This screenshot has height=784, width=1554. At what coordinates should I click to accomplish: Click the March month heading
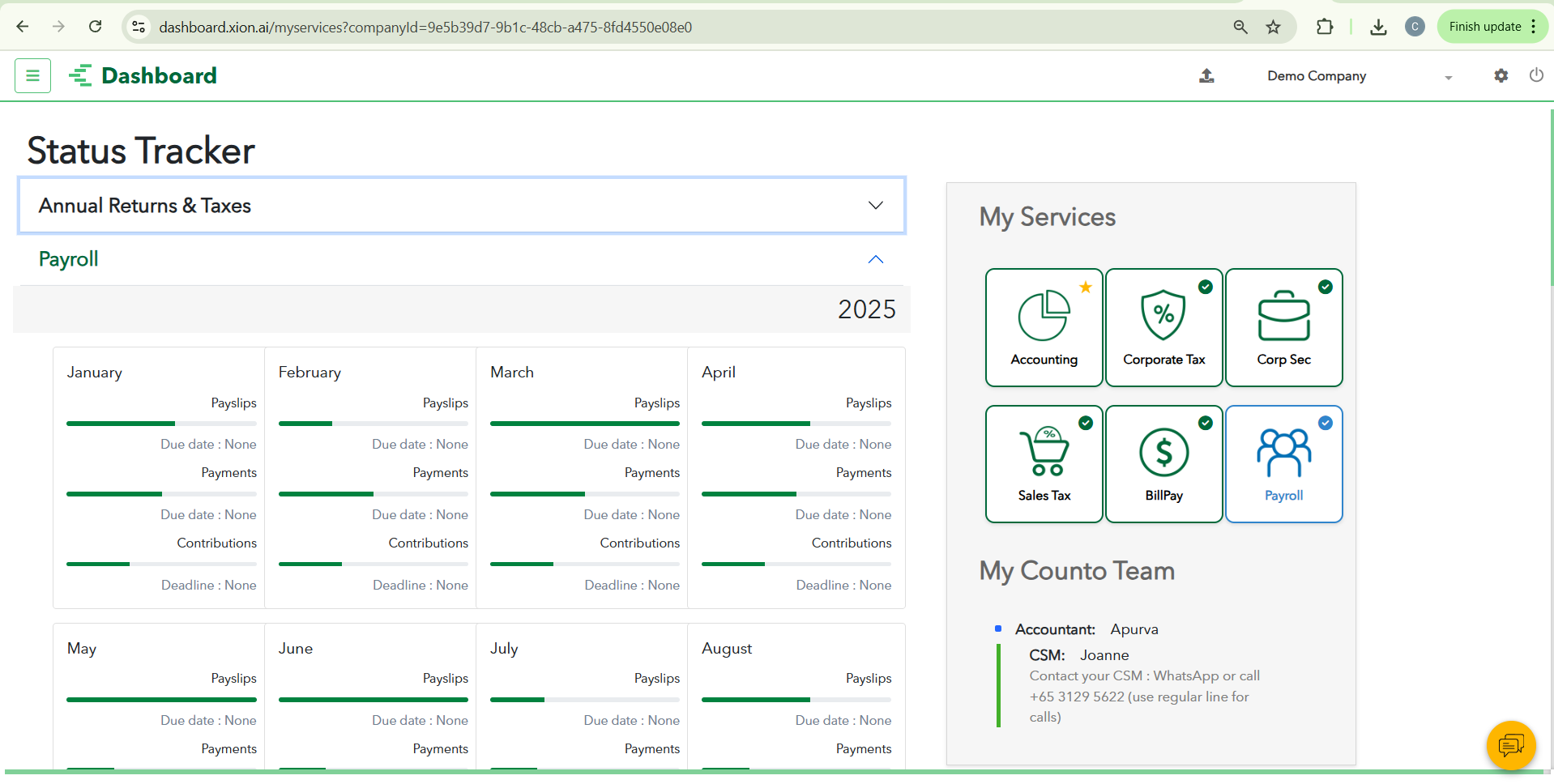tap(512, 373)
